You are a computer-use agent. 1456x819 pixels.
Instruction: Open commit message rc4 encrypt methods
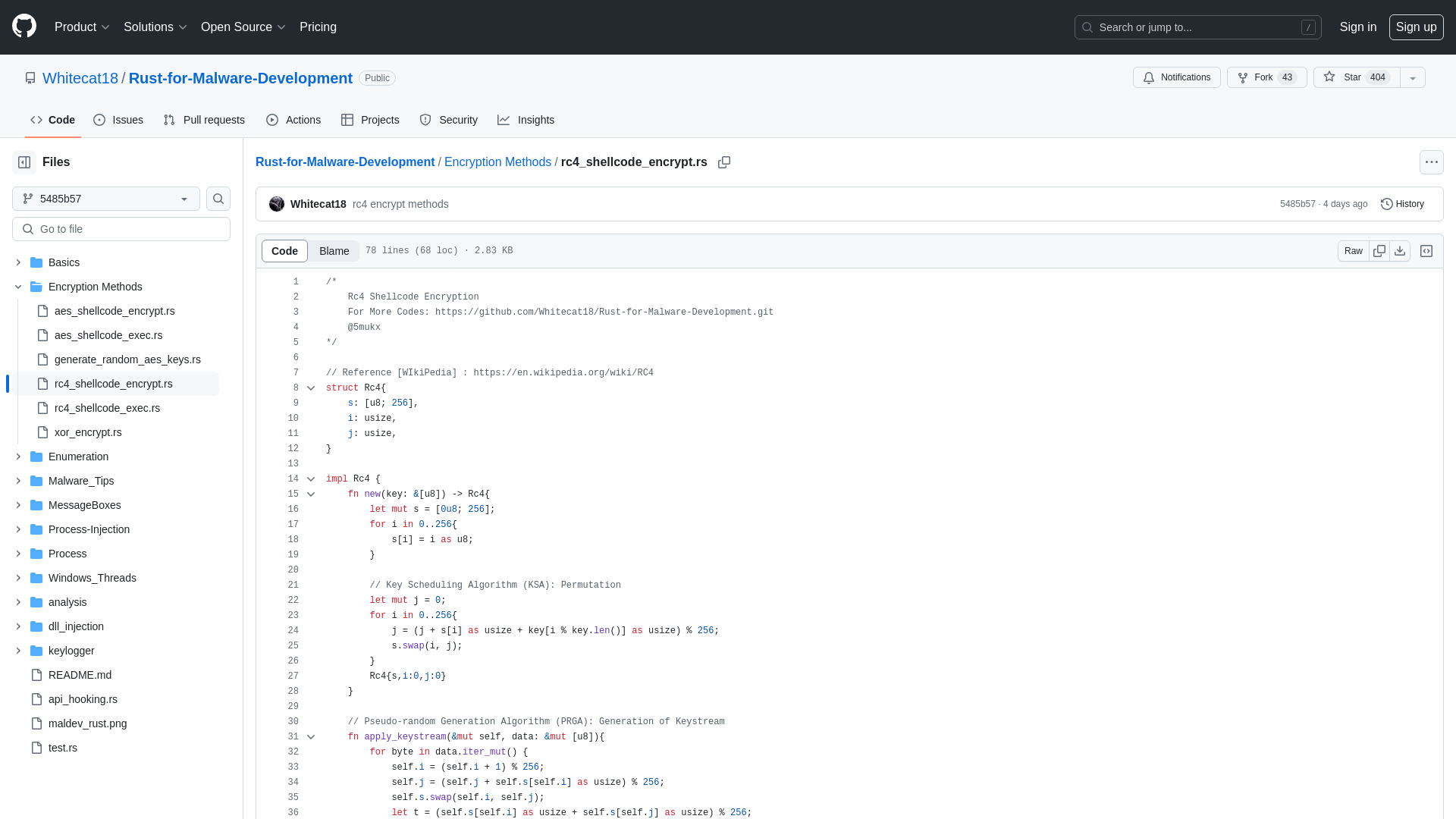click(x=400, y=204)
